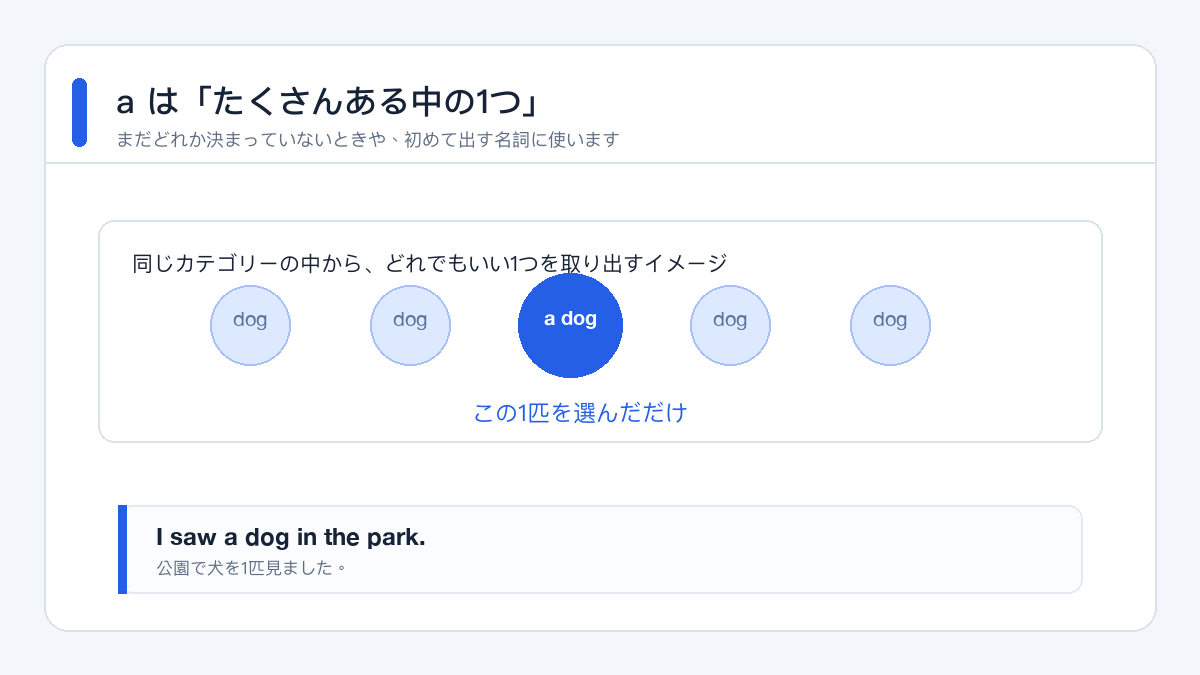
Task: Click the heading "a は「たくさんある中の1つ」"
Action: coord(328,102)
